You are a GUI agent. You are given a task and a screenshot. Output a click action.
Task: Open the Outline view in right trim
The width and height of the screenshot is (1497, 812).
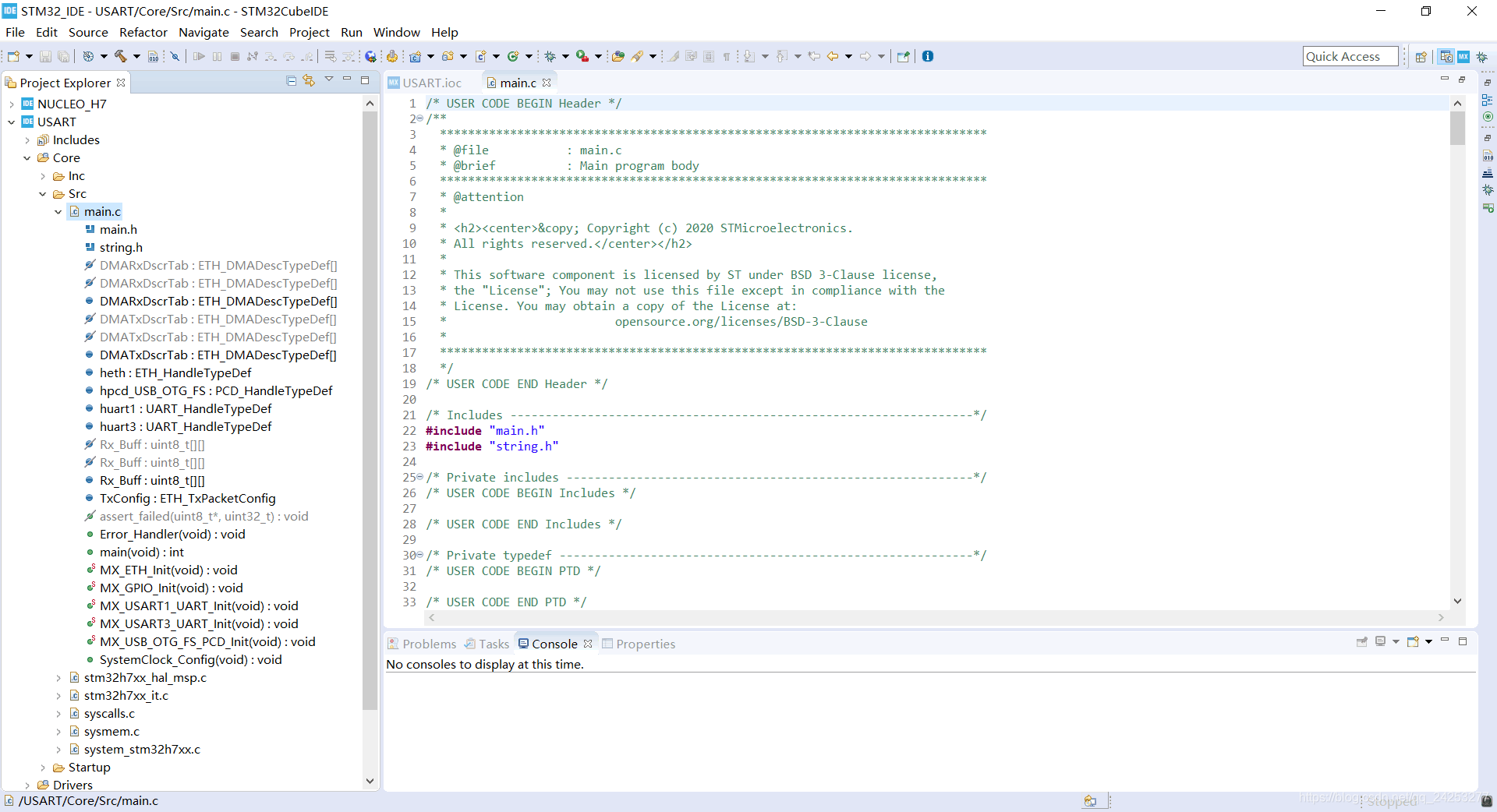(1488, 100)
